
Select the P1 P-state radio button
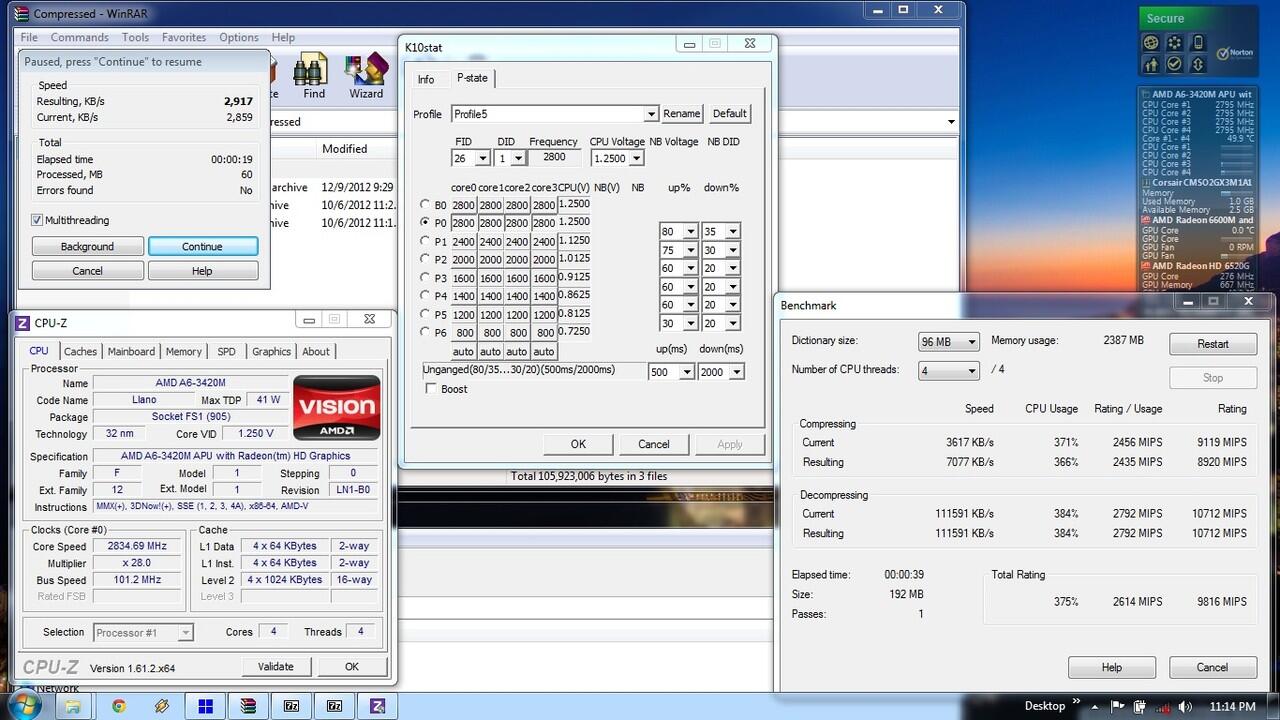tap(425, 241)
